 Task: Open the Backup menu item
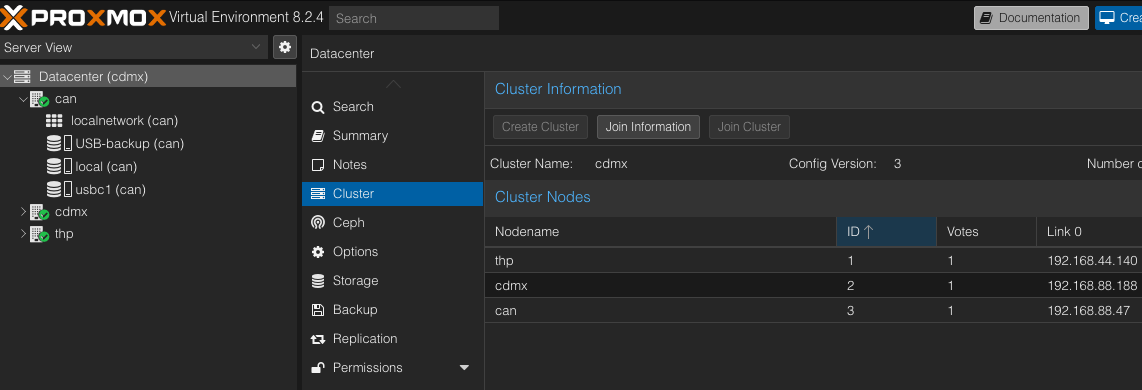[x=393, y=310]
